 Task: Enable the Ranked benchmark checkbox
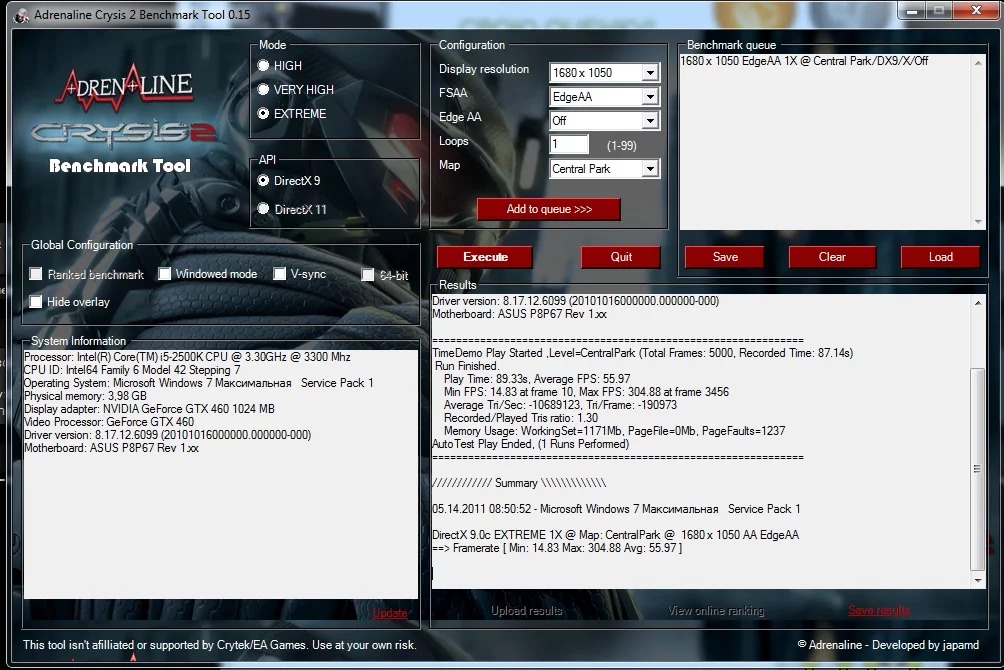coord(36,274)
